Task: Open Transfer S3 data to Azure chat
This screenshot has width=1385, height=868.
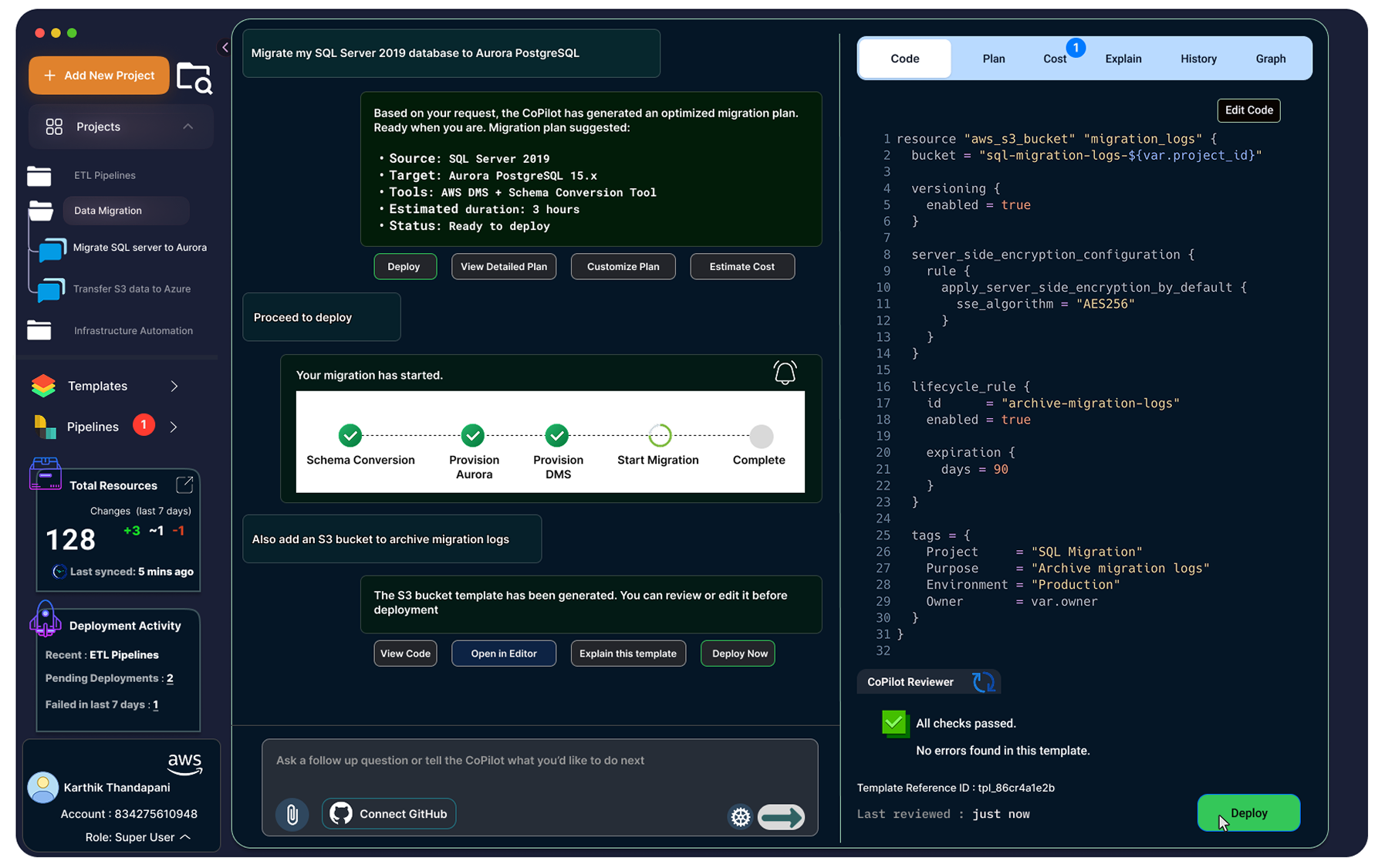Action: click(132, 289)
